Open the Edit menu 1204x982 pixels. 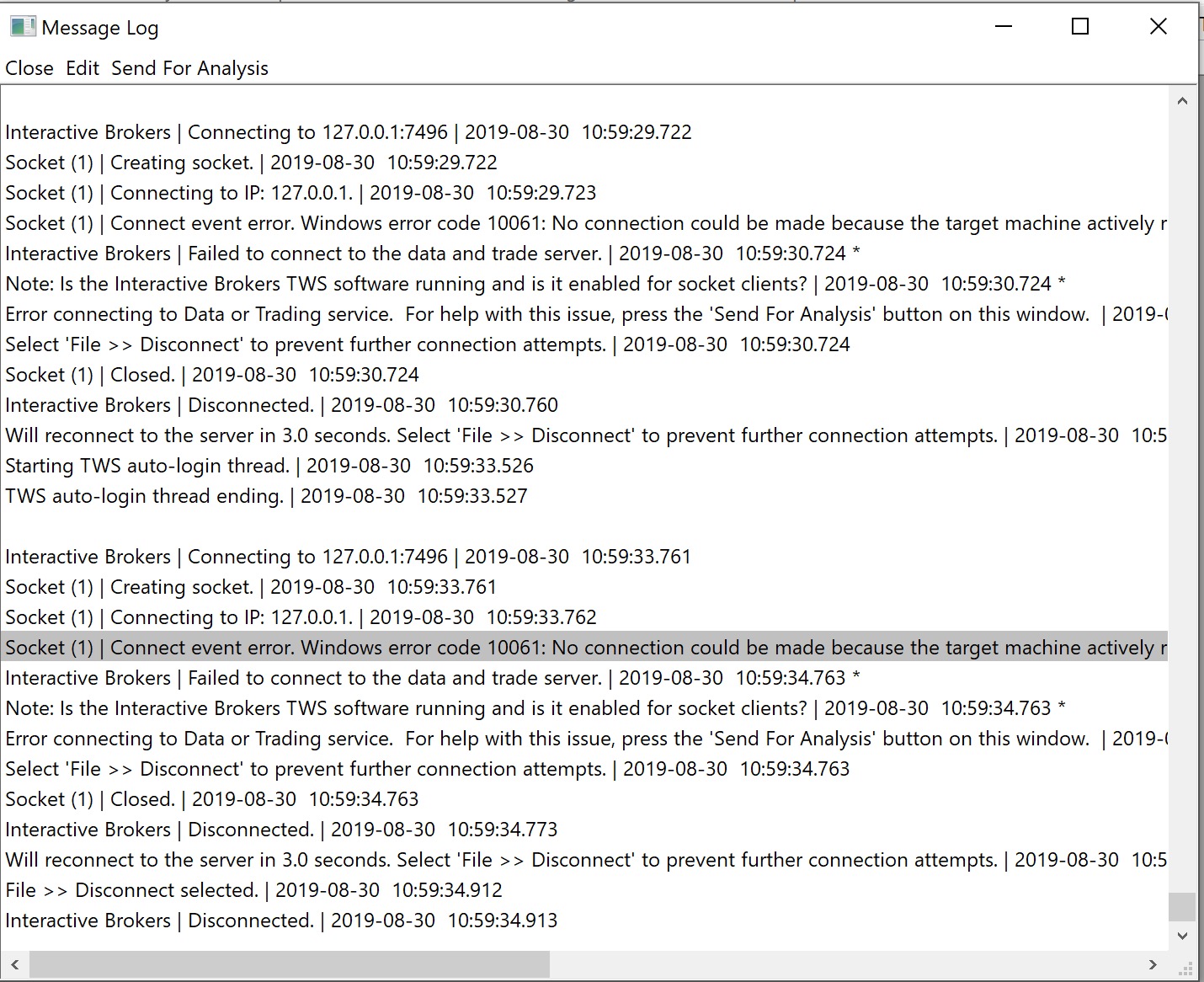[x=83, y=68]
